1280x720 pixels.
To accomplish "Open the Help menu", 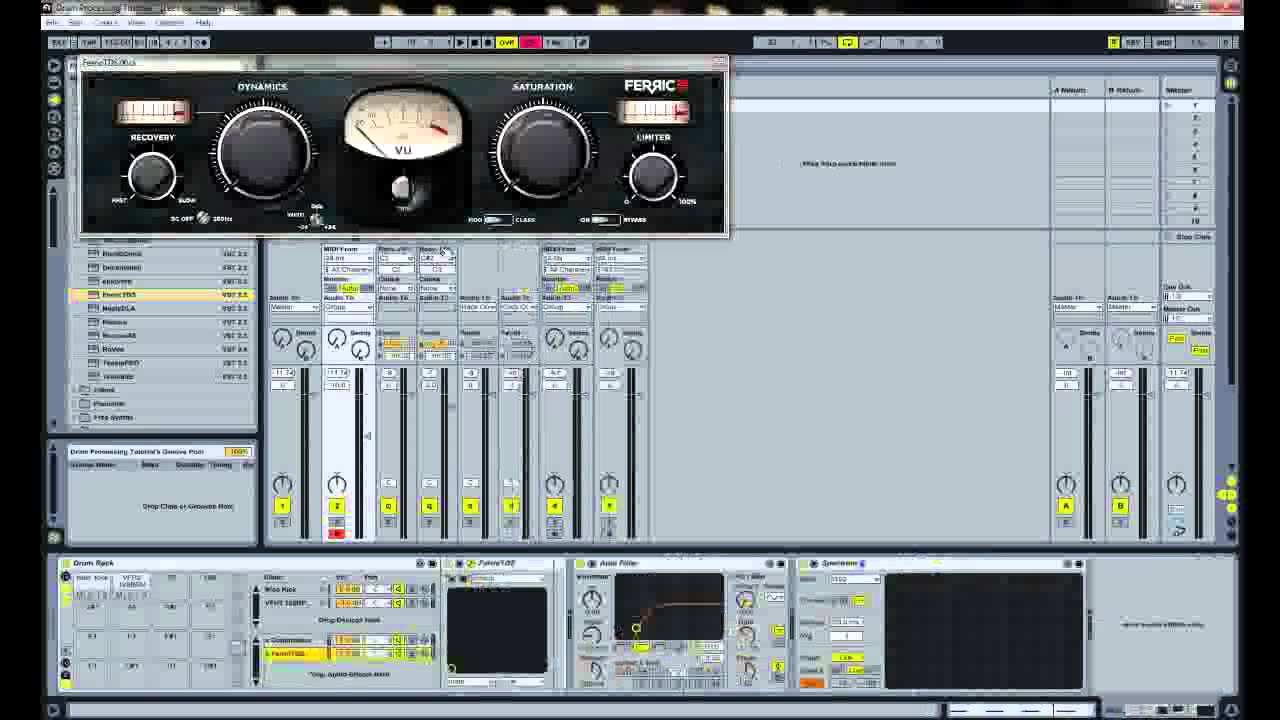I will tap(204, 22).
